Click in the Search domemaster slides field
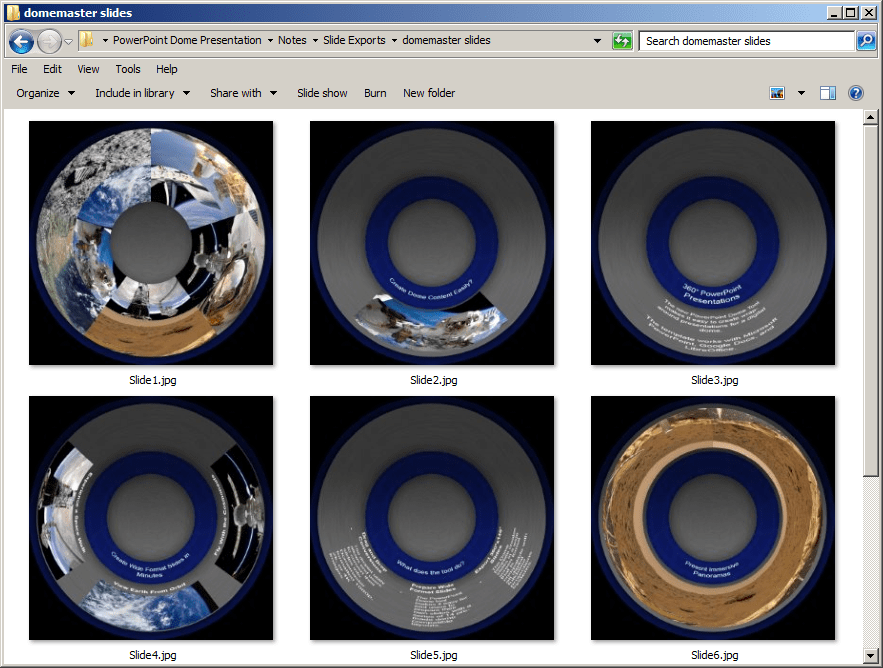The height and width of the screenshot is (668, 883). tap(745, 41)
